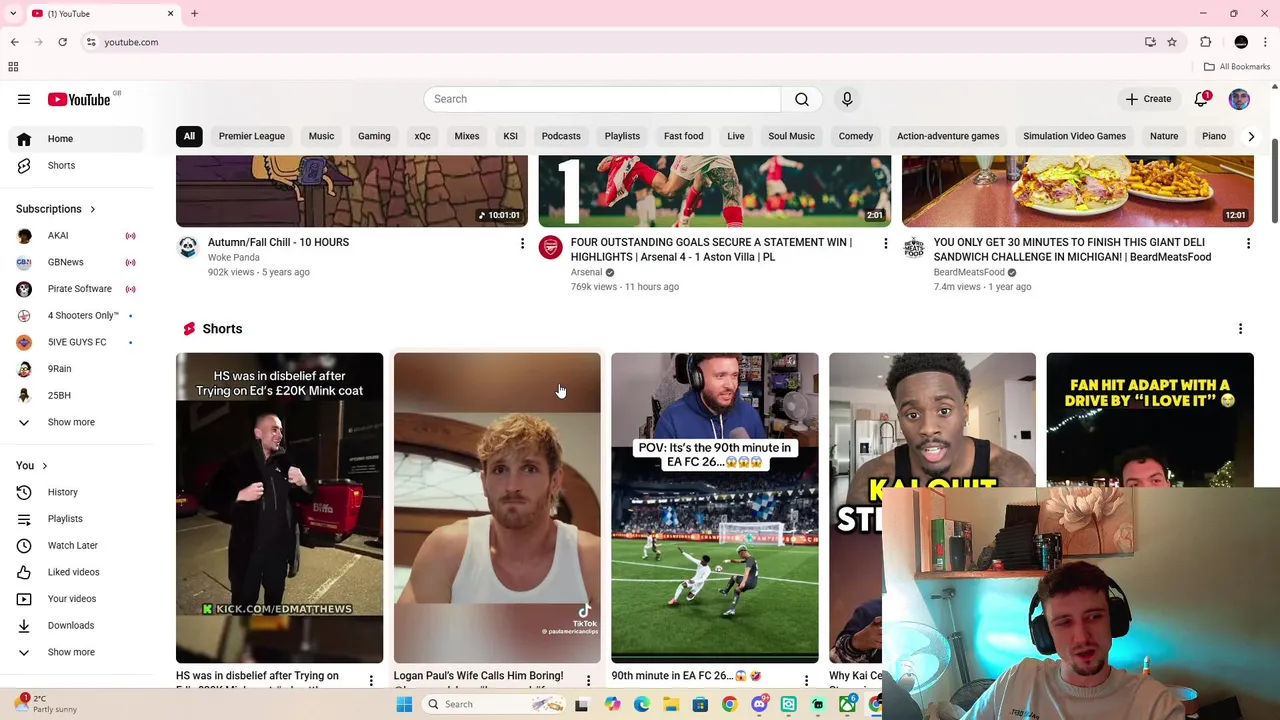The width and height of the screenshot is (1280, 720).
Task: Open browser extensions puzzle icon
Action: (1205, 42)
